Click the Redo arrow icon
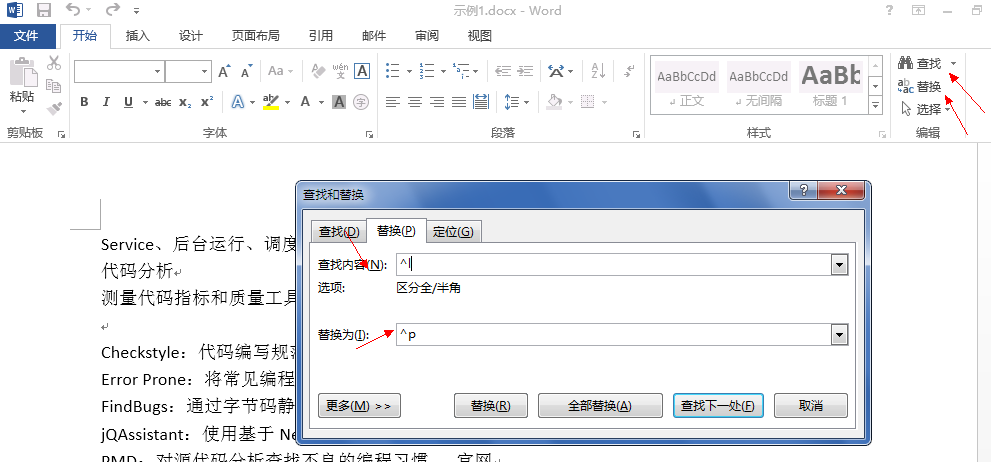The width and height of the screenshot is (991, 462). click(x=112, y=10)
